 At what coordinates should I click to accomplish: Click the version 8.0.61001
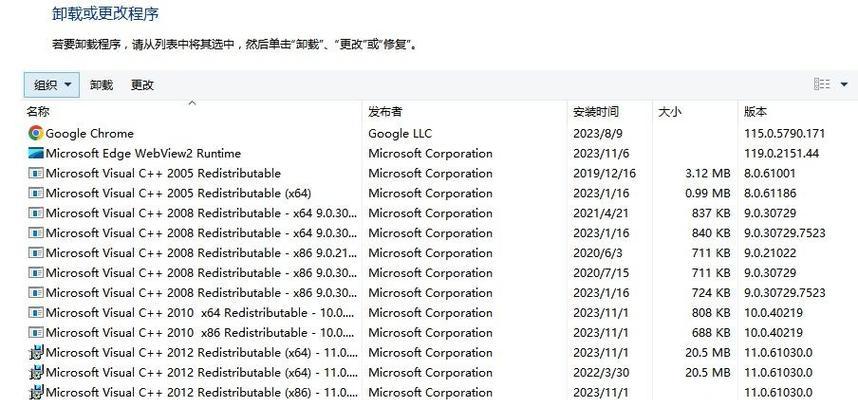pyautogui.click(x=769, y=173)
